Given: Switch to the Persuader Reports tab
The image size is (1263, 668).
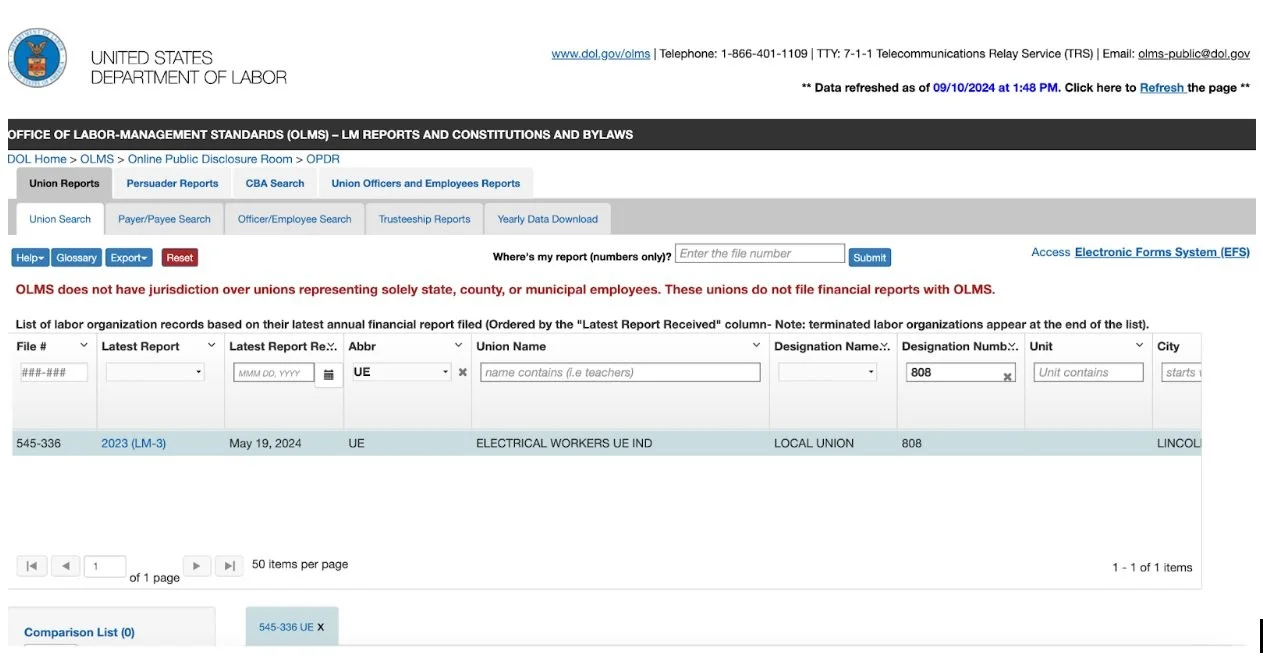Looking at the screenshot, I should pyautogui.click(x=172, y=183).
